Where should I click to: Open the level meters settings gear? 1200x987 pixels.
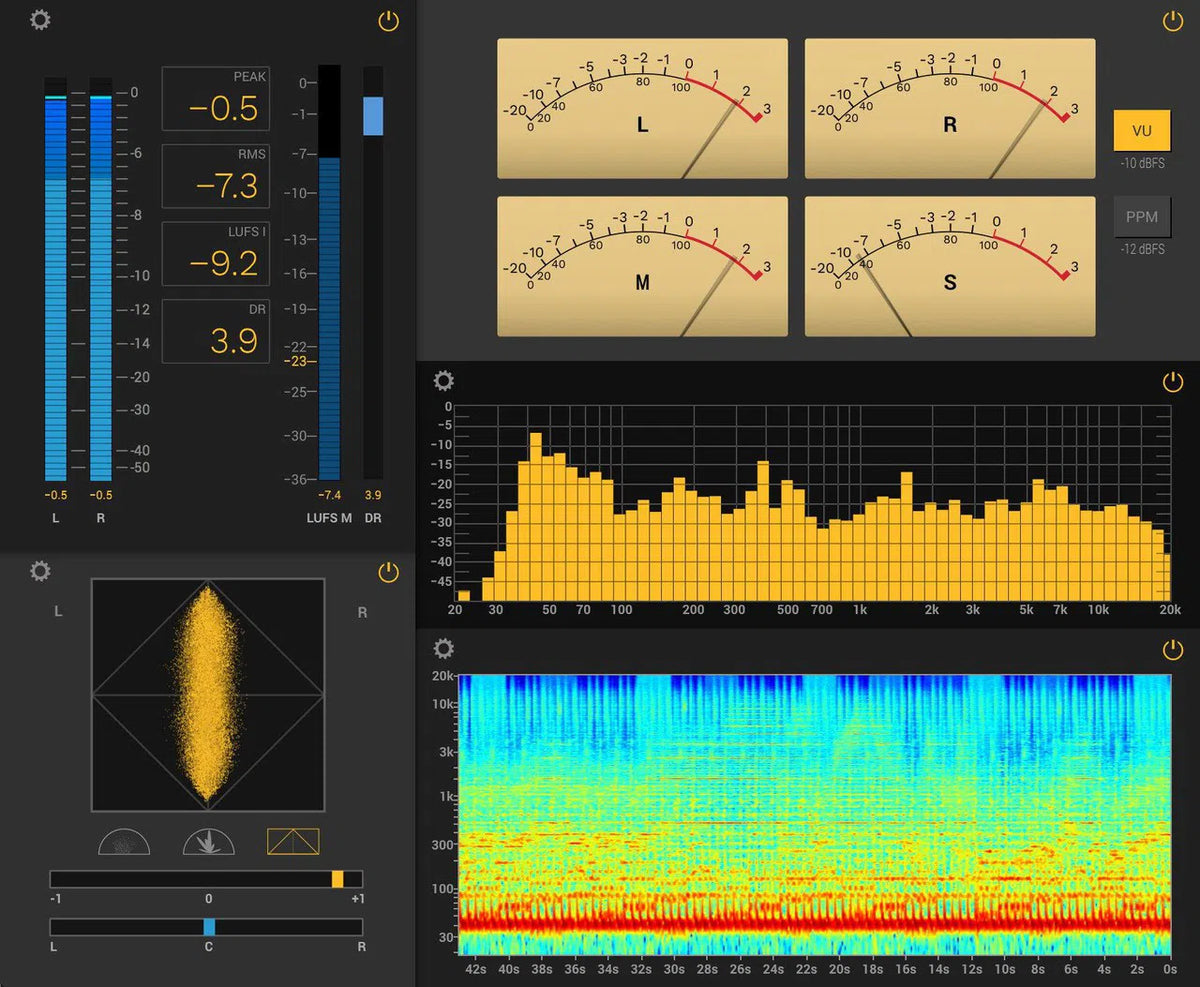[x=40, y=19]
